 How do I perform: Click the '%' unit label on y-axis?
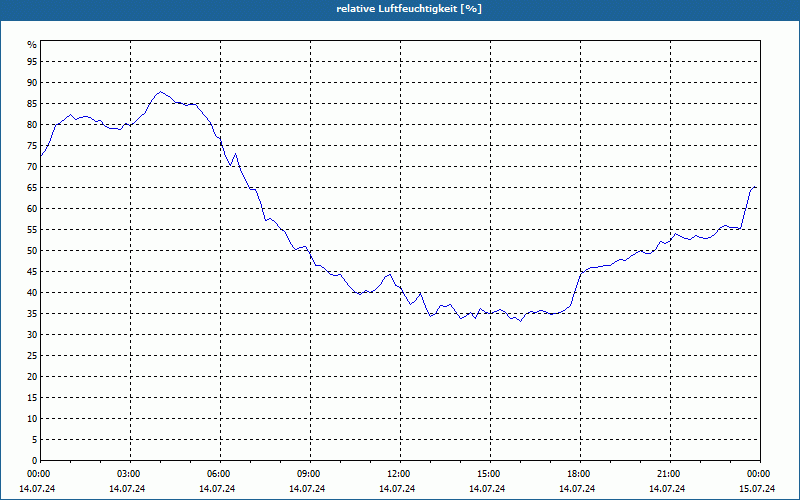[x=32, y=45]
